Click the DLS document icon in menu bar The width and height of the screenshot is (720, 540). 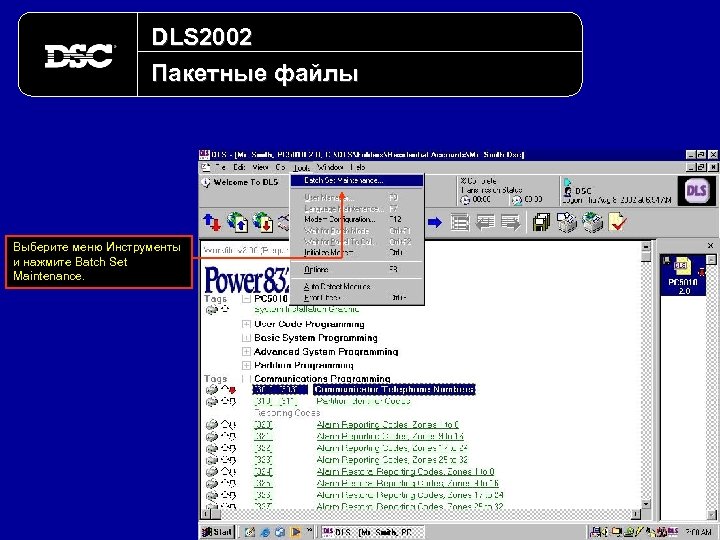[206, 168]
